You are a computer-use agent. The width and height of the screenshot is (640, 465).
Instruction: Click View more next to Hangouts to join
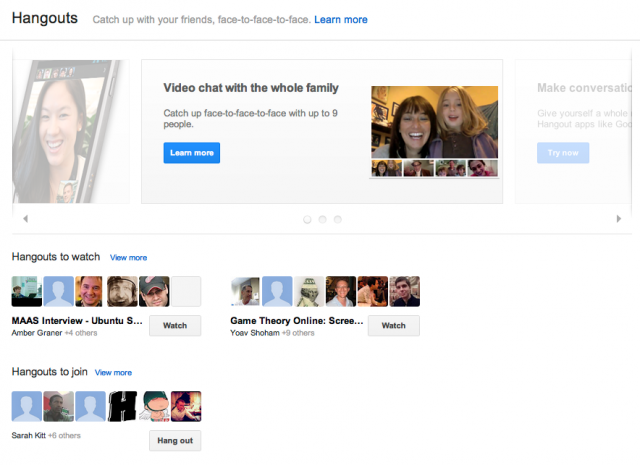113,372
